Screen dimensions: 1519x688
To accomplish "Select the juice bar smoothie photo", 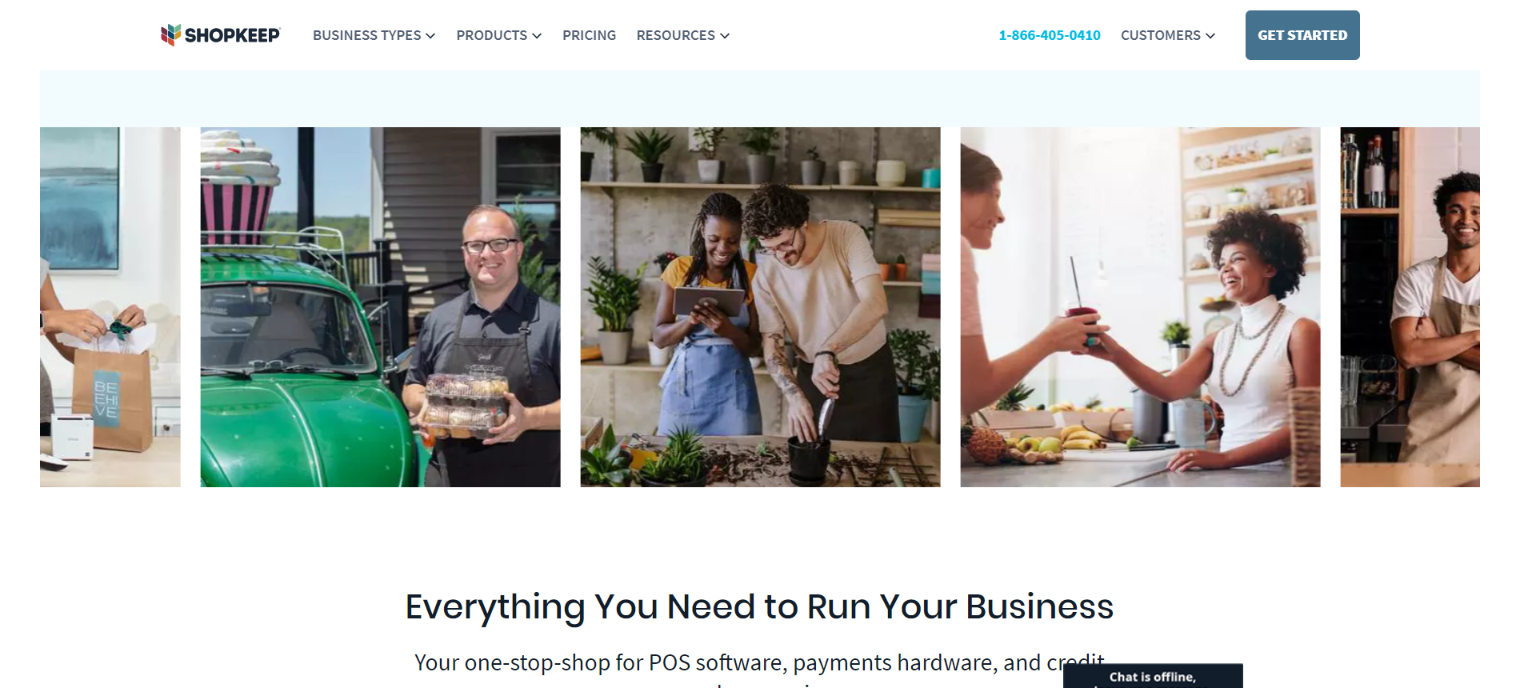I will tap(1140, 307).
